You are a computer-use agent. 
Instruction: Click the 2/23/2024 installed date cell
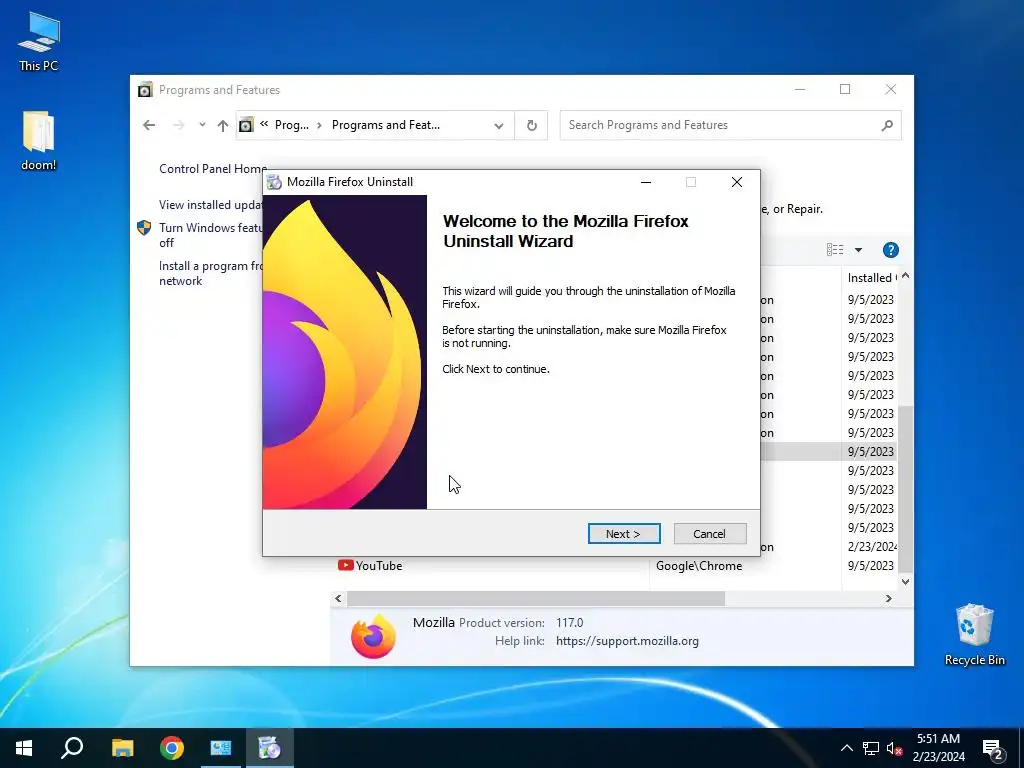(x=871, y=547)
